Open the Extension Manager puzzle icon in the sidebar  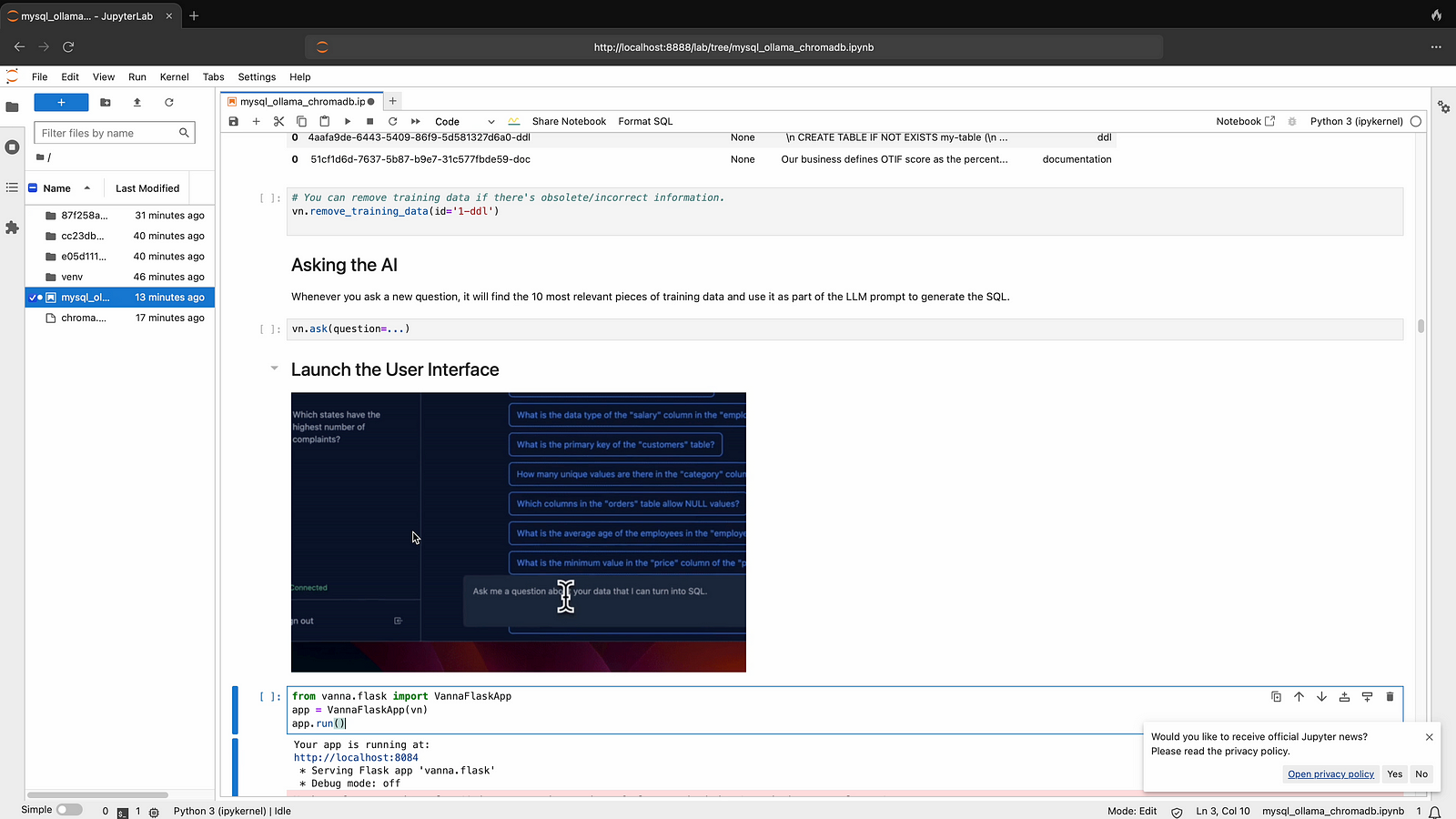pos(12,227)
